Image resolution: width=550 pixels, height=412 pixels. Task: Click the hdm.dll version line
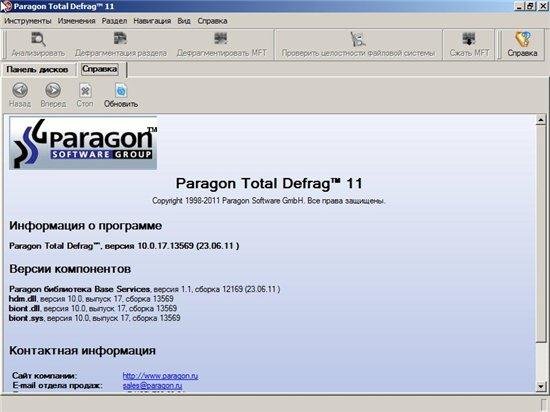91,299
